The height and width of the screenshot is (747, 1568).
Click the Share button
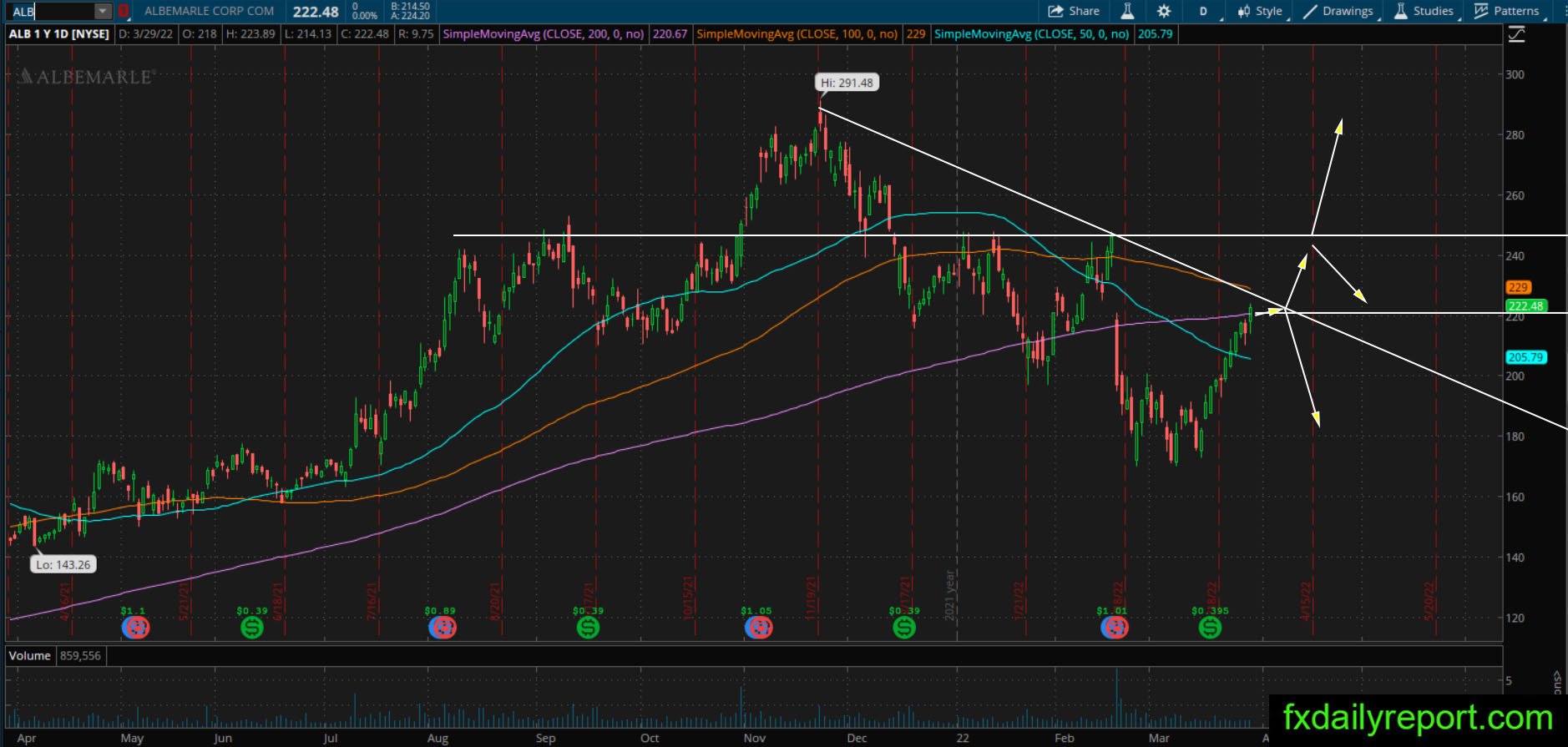(1074, 11)
